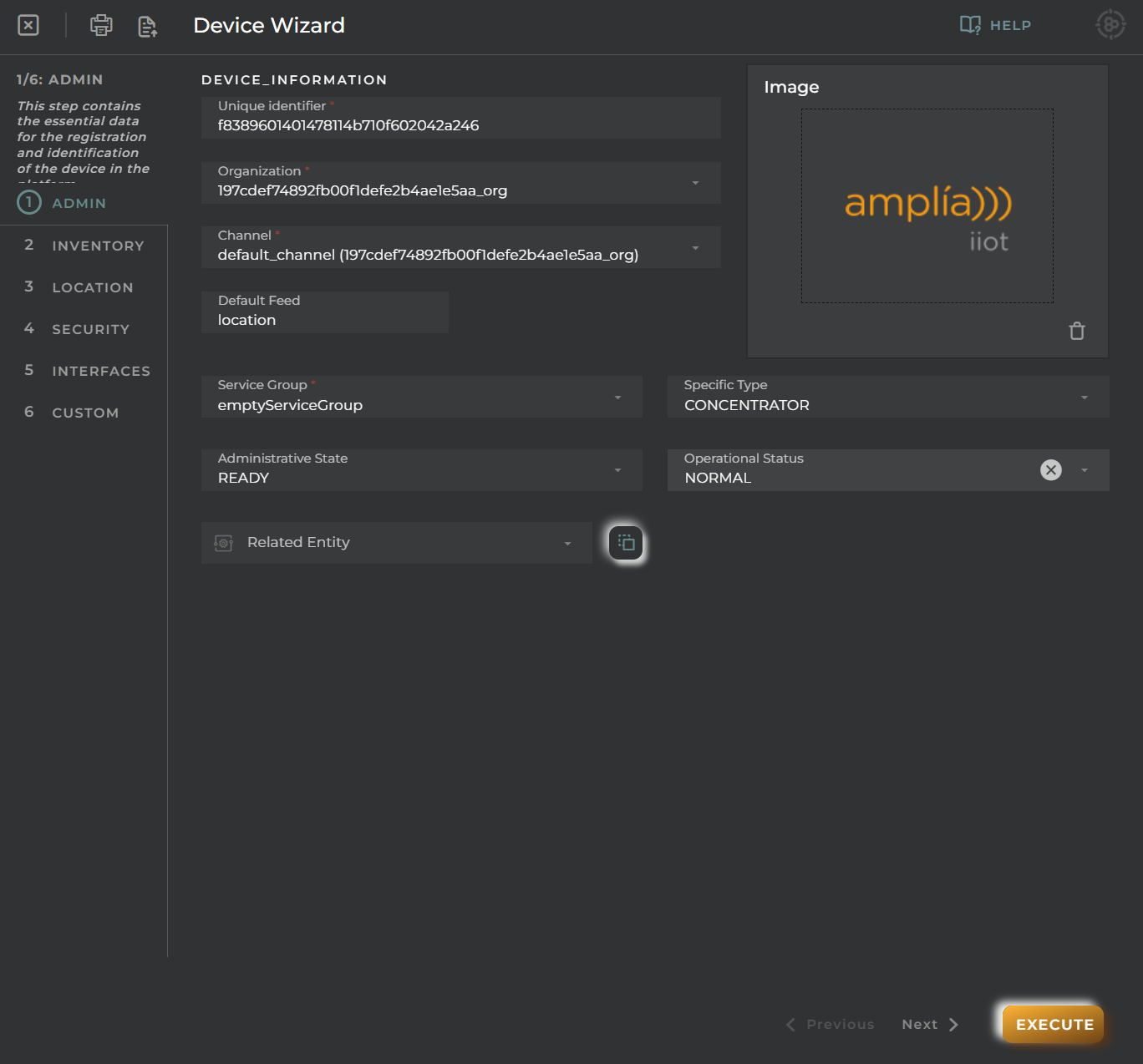Click the document upload icon in header
The image size is (1143, 1064).
(x=148, y=27)
